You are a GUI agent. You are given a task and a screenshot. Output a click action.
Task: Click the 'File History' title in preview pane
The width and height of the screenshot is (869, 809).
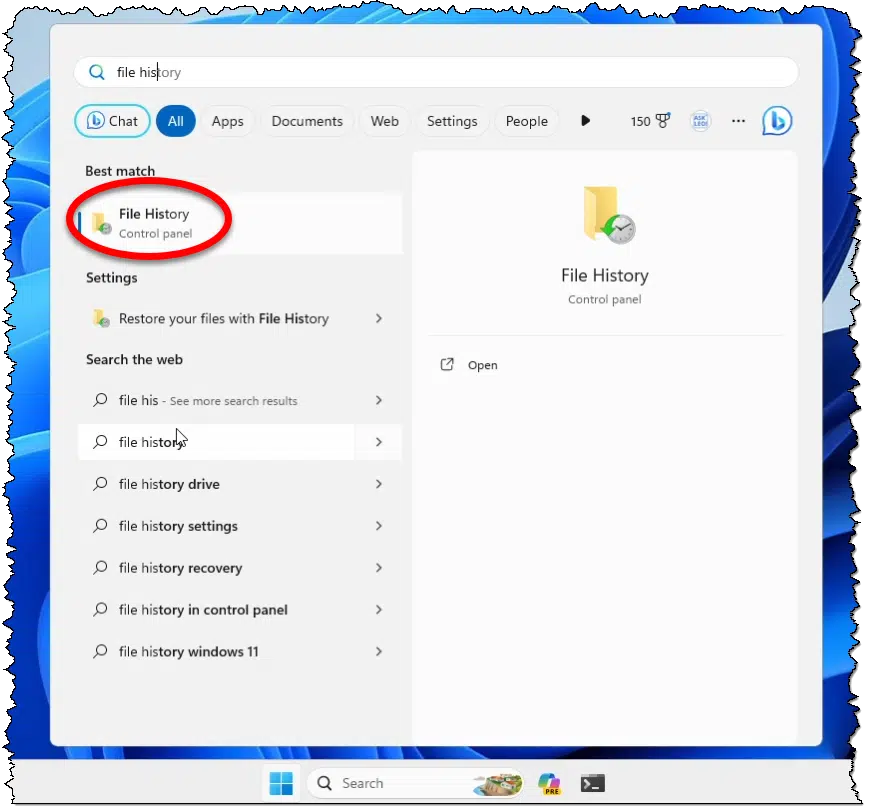(x=605, y=275)
